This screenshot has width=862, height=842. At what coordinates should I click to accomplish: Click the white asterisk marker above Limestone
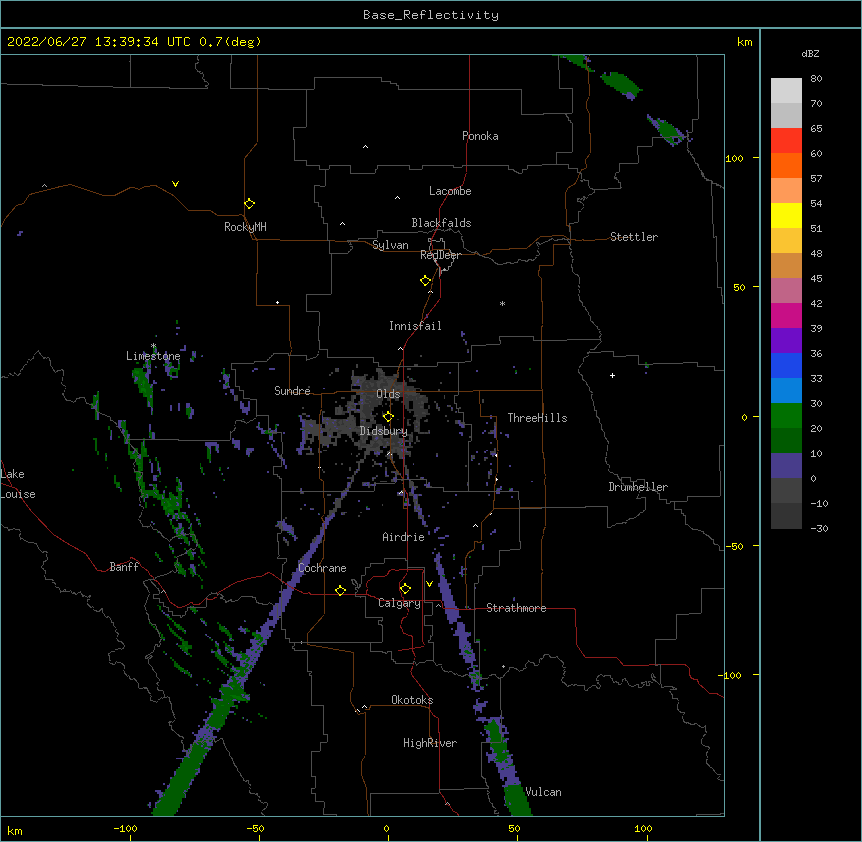click(x=153, y=346)
